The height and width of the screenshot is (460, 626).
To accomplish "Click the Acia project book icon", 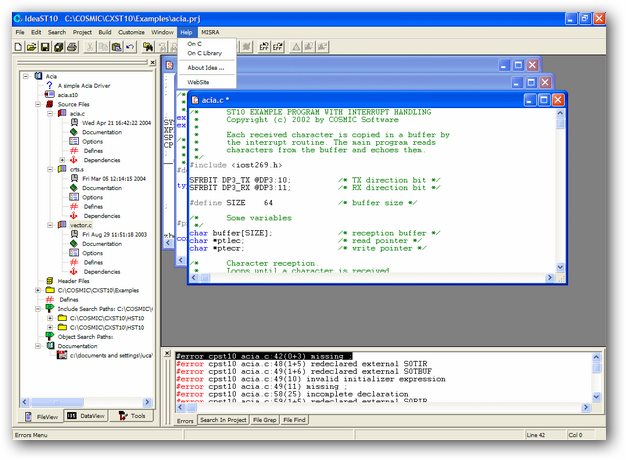I will pyautogui.click(x=39, y=75).
